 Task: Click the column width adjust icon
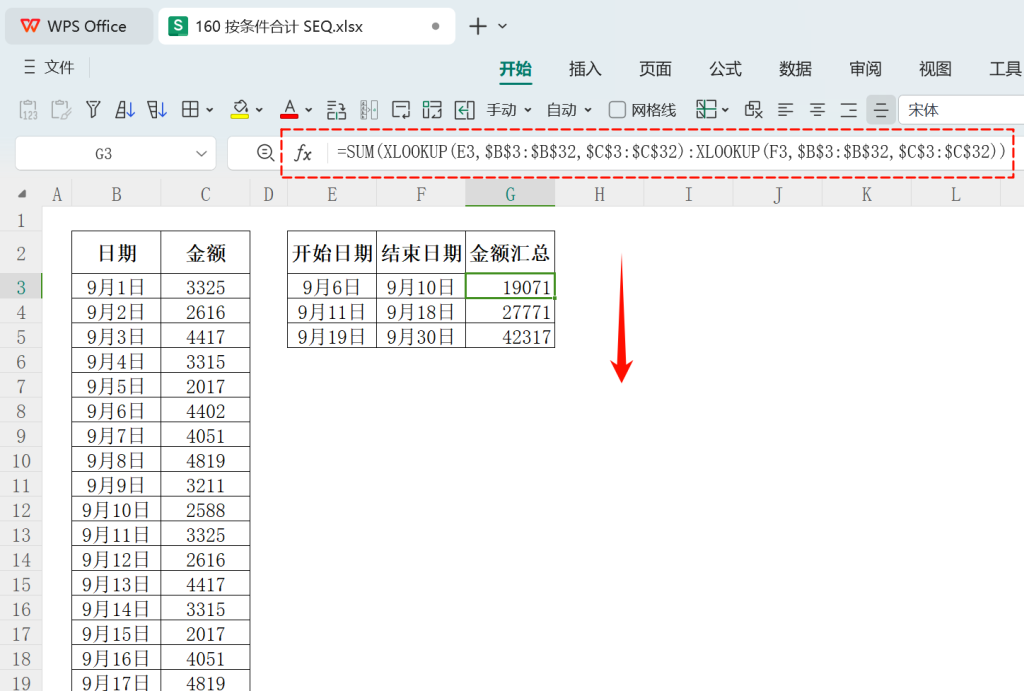click(369, 110)
